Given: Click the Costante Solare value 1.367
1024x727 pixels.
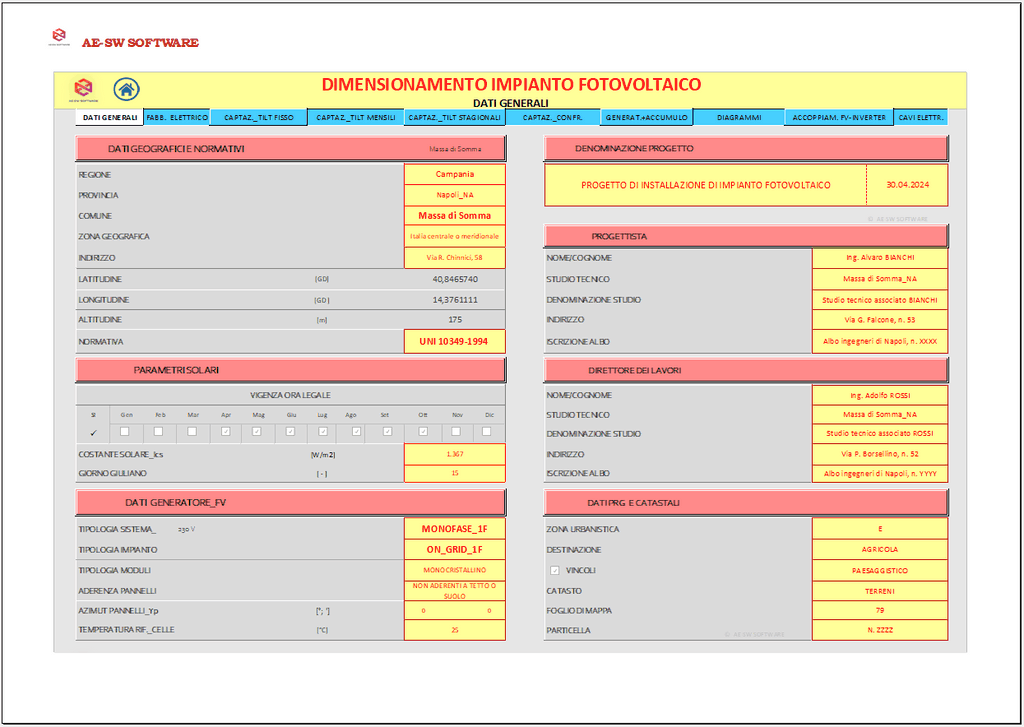Looking at the screenshot, I should tap(455, 454).
